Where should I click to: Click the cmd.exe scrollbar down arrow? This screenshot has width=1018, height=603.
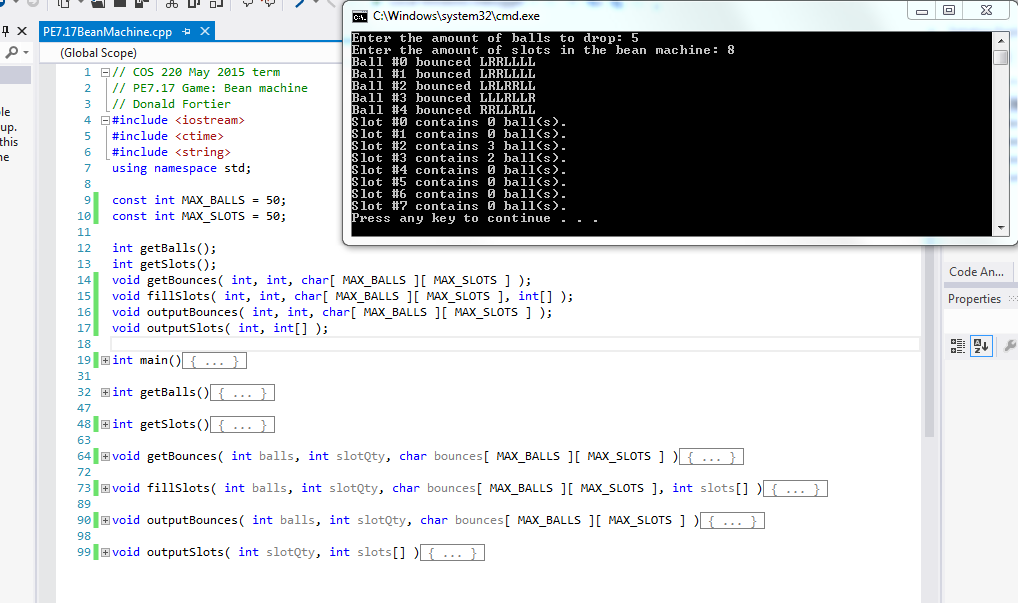1000,228
